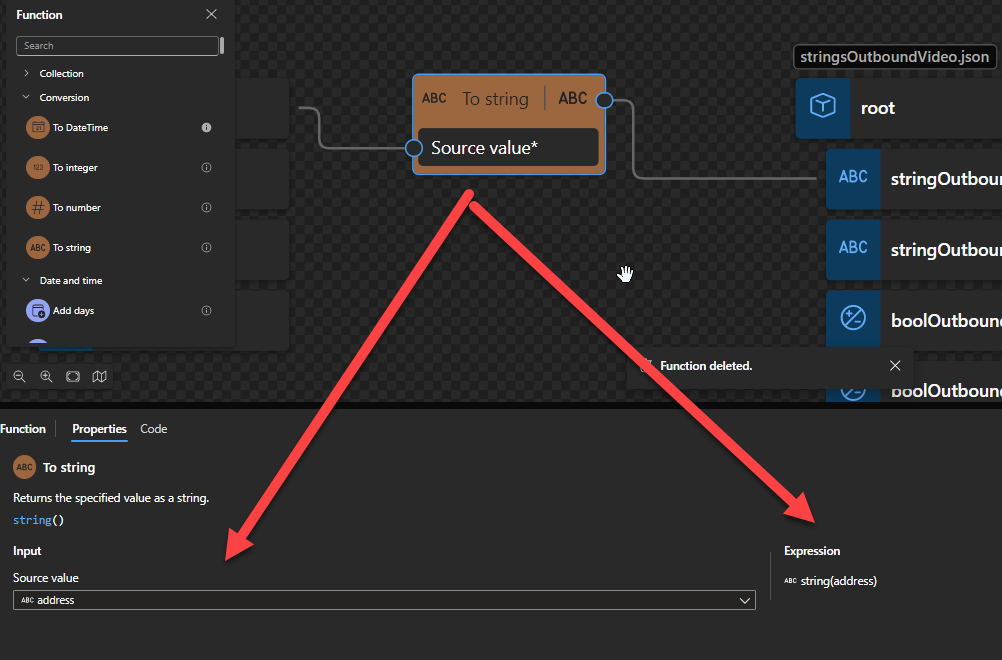Show info for To DateTime function
1002x660 pixels.
click(206, 128)
